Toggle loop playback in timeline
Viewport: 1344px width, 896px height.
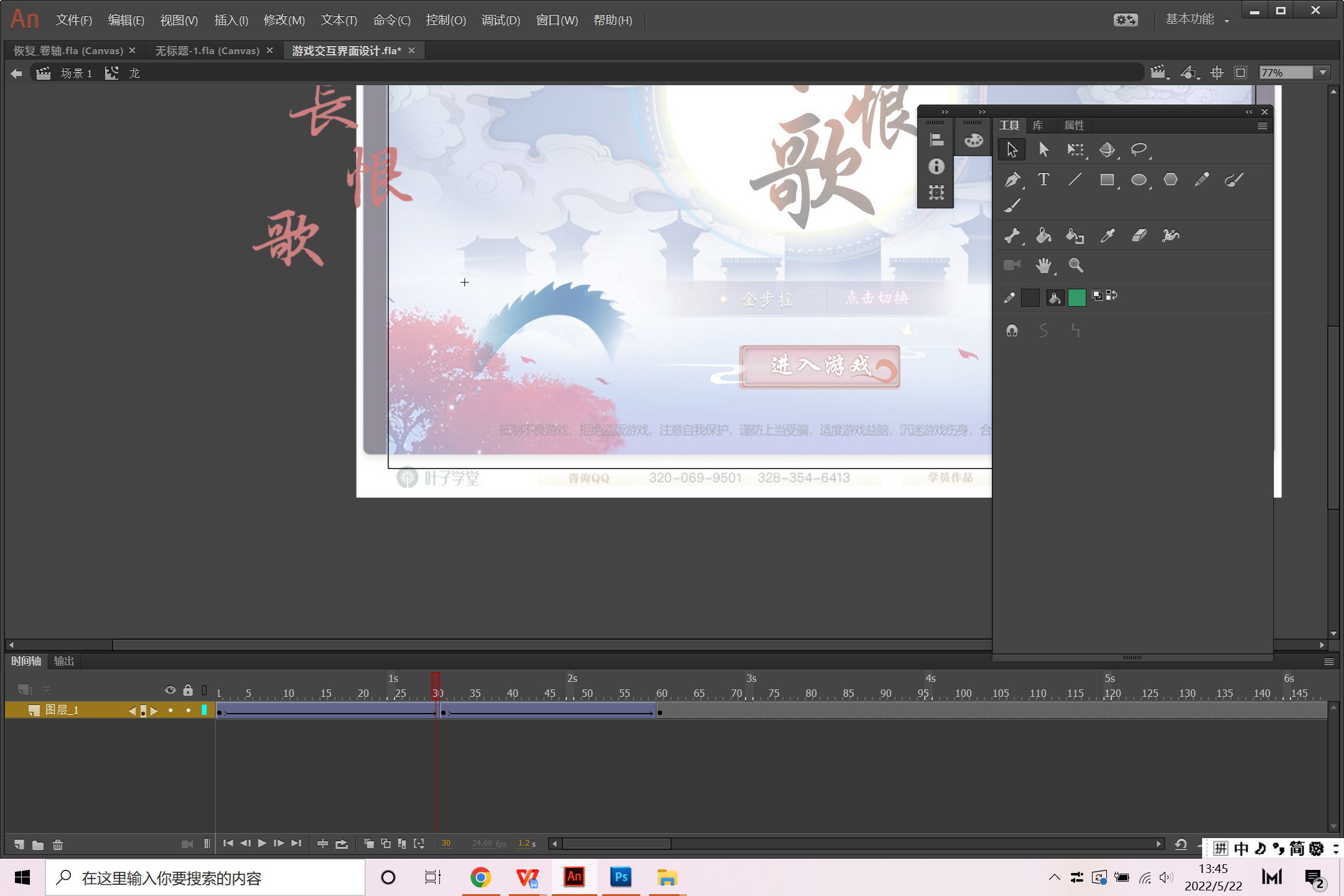(342, 844)
